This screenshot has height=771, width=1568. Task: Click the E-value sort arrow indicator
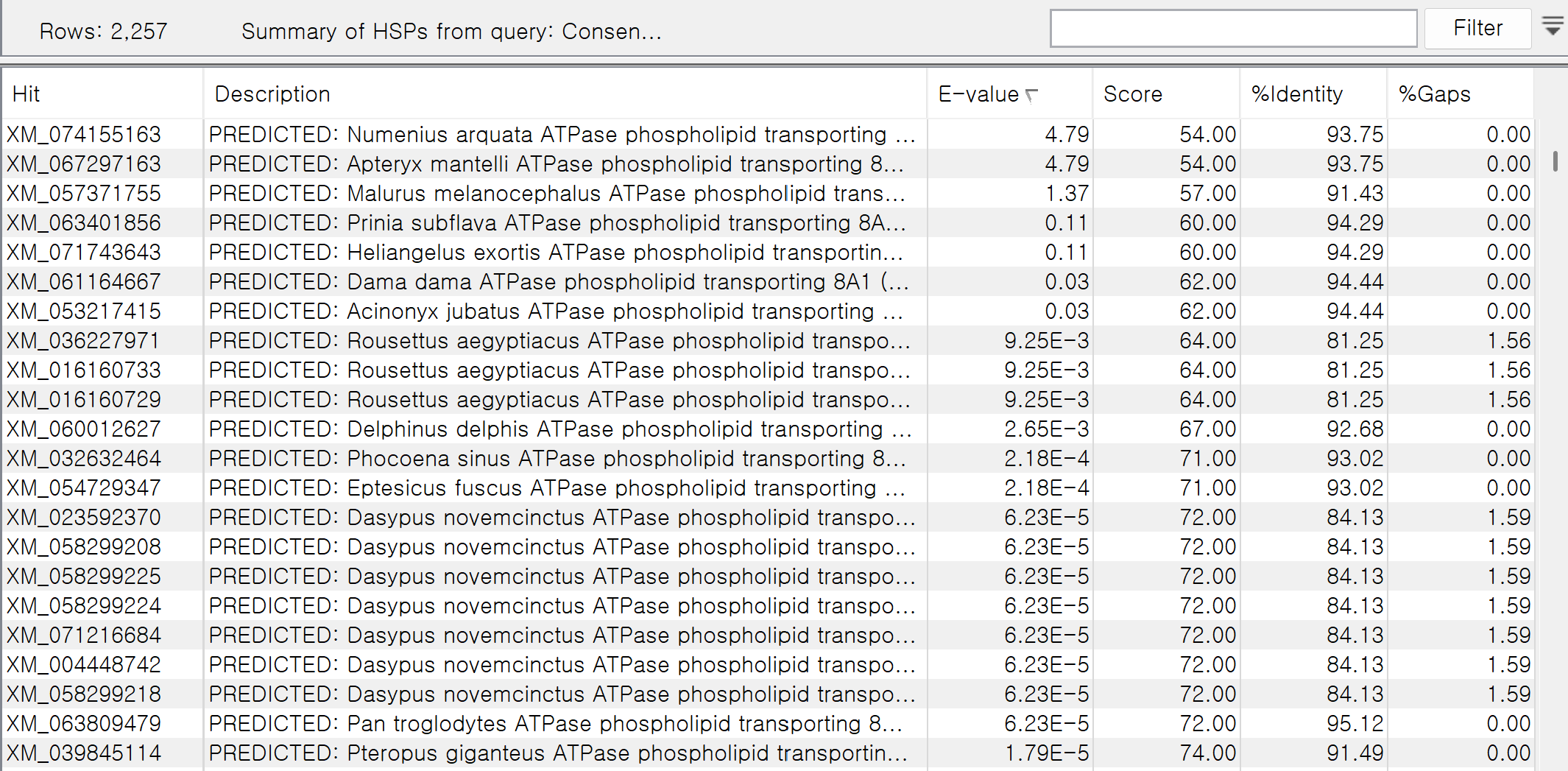coord(1032,95)
